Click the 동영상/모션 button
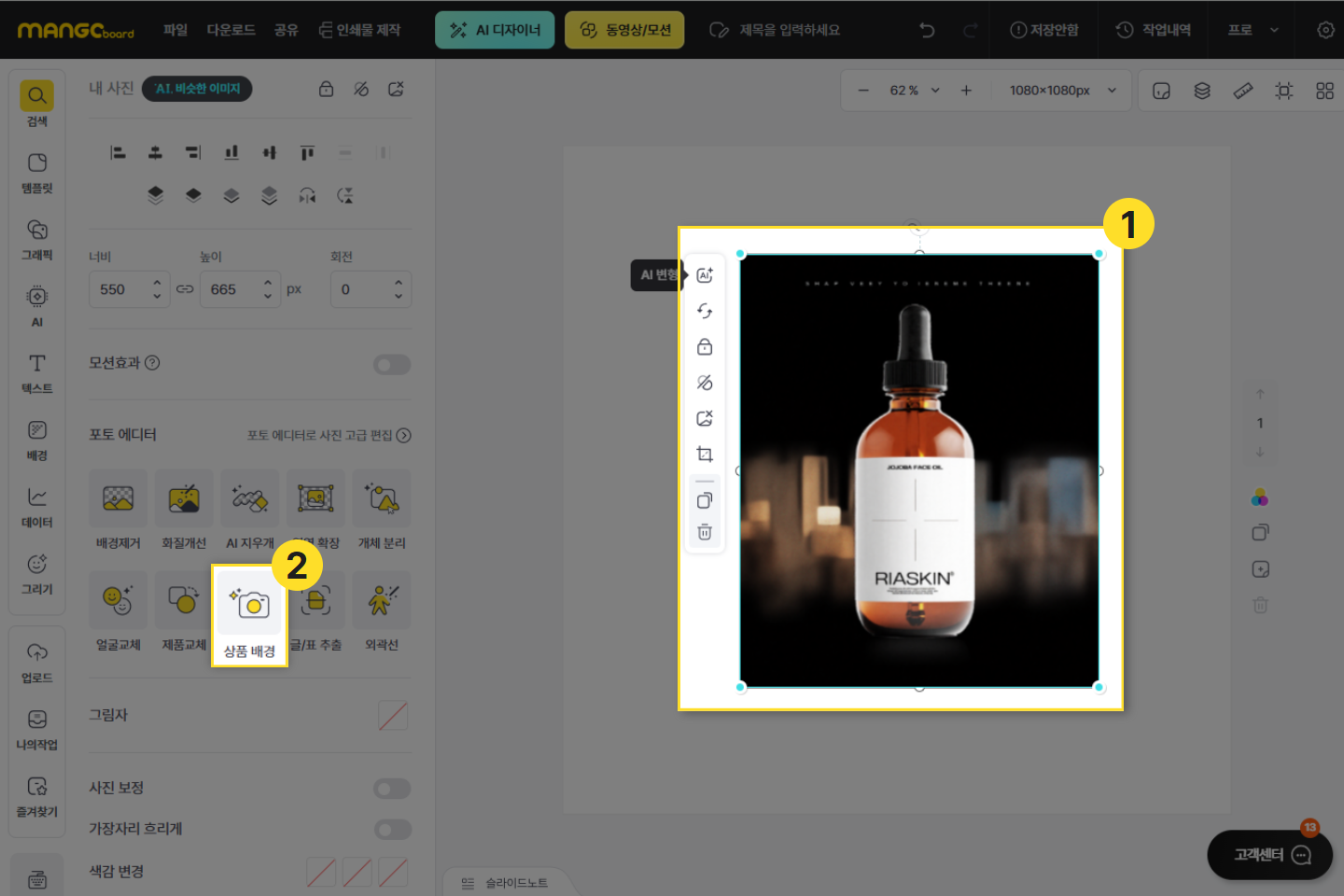The height and width of the screenshot is (896, 1344). [x=624, y=30]
